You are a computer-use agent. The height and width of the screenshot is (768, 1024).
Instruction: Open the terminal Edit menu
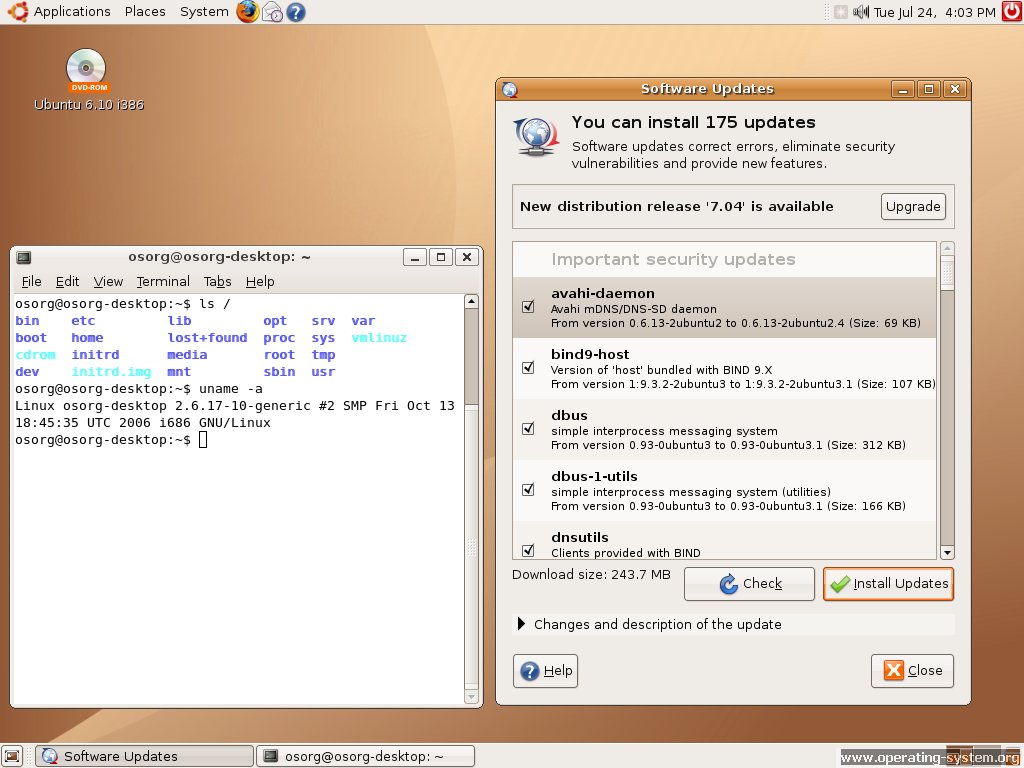click(67, 281)
